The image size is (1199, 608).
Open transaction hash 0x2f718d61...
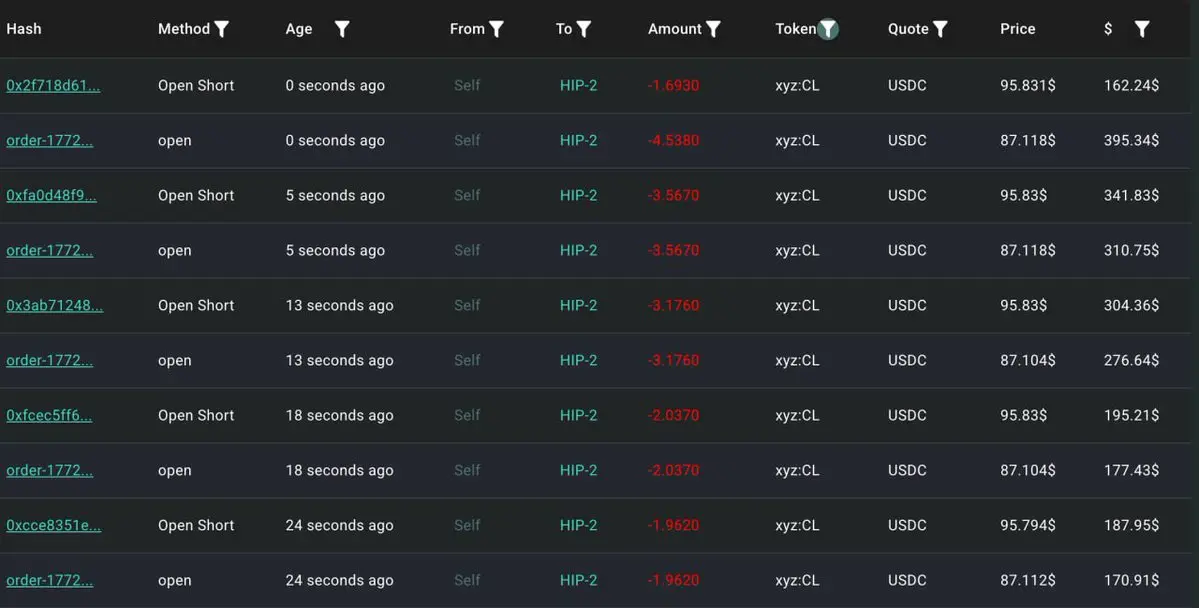click(x=53, y=86)
